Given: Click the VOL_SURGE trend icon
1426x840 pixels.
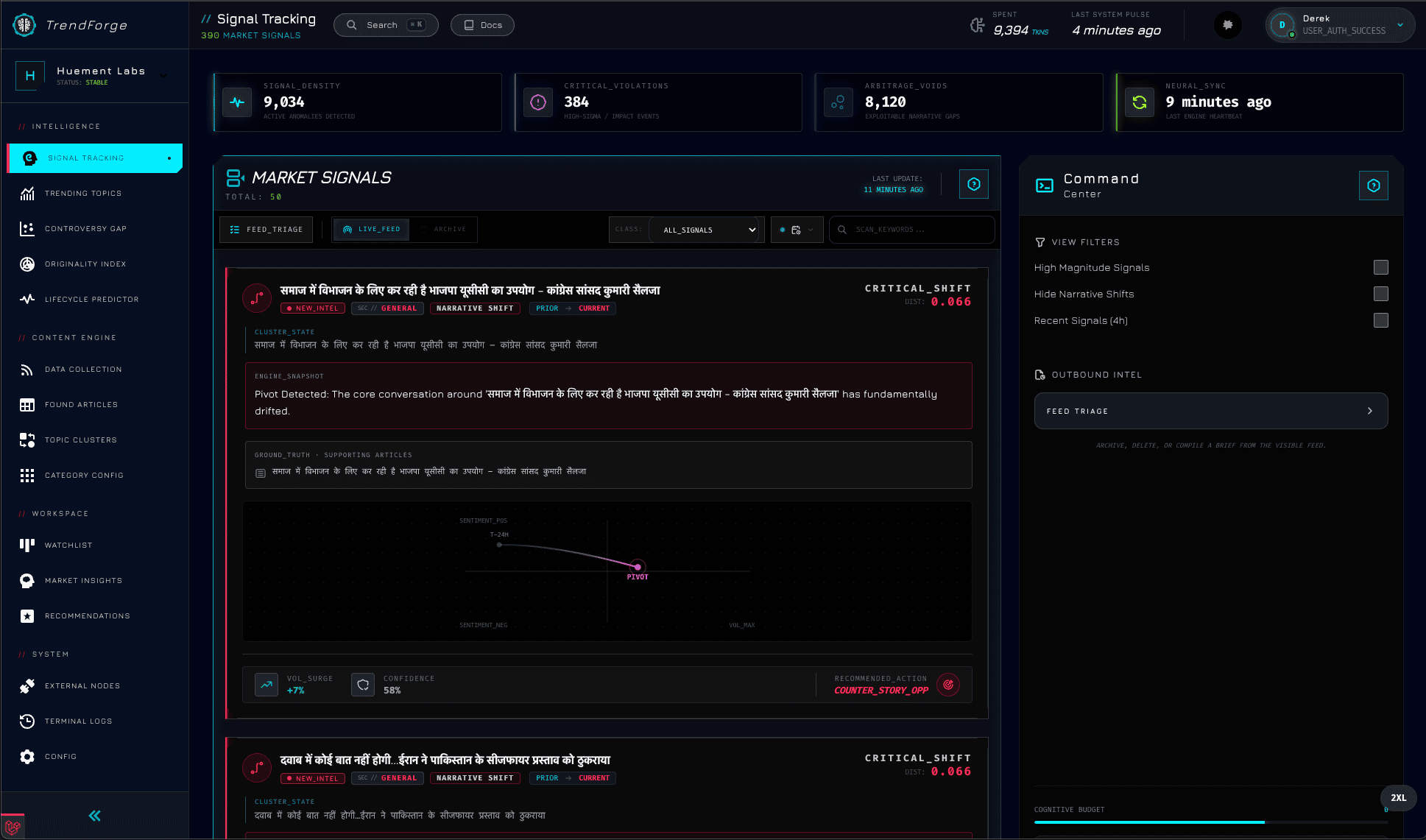Looking at the screenshot, I should point(267,685).
